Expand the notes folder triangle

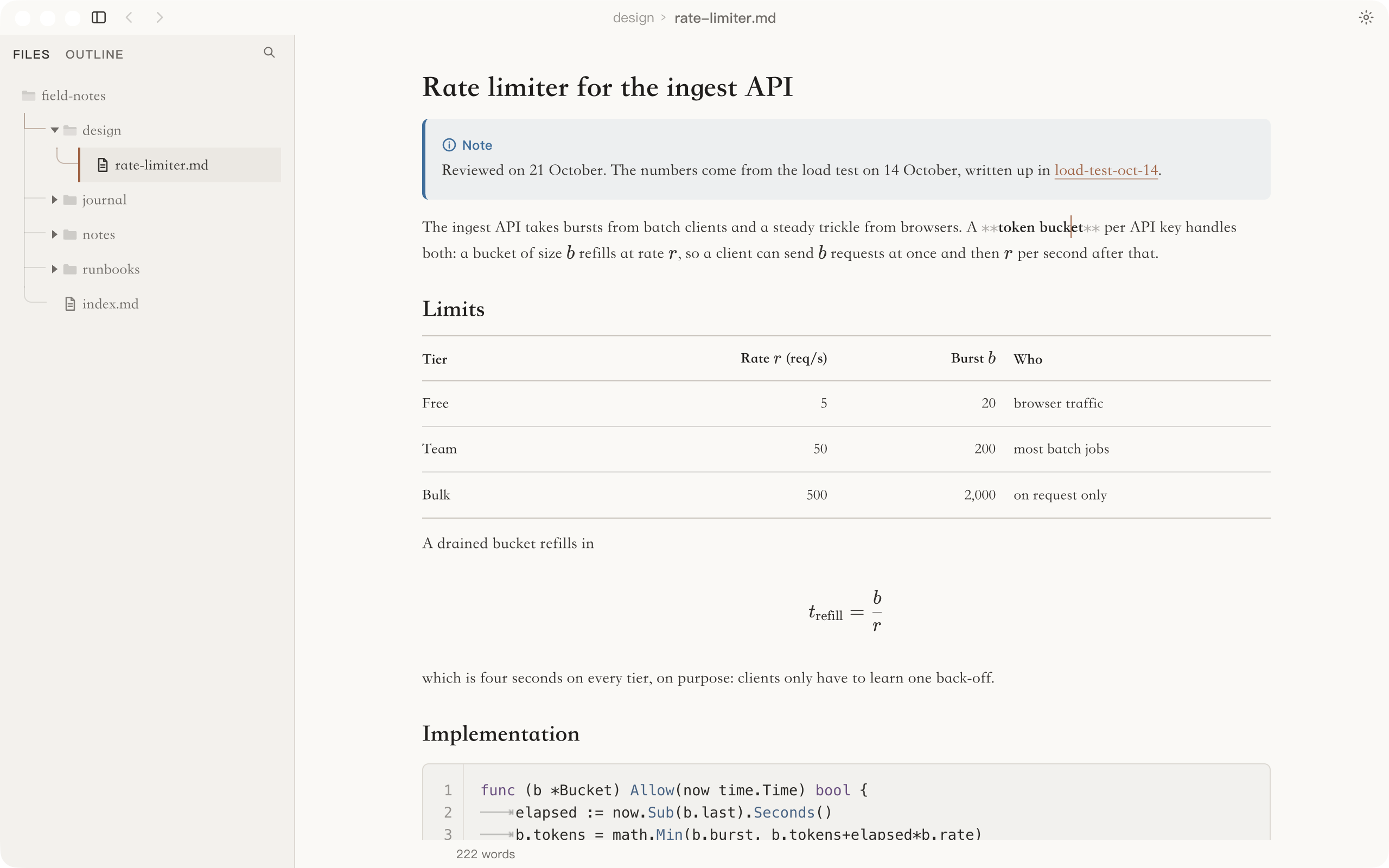coord(54,234)
